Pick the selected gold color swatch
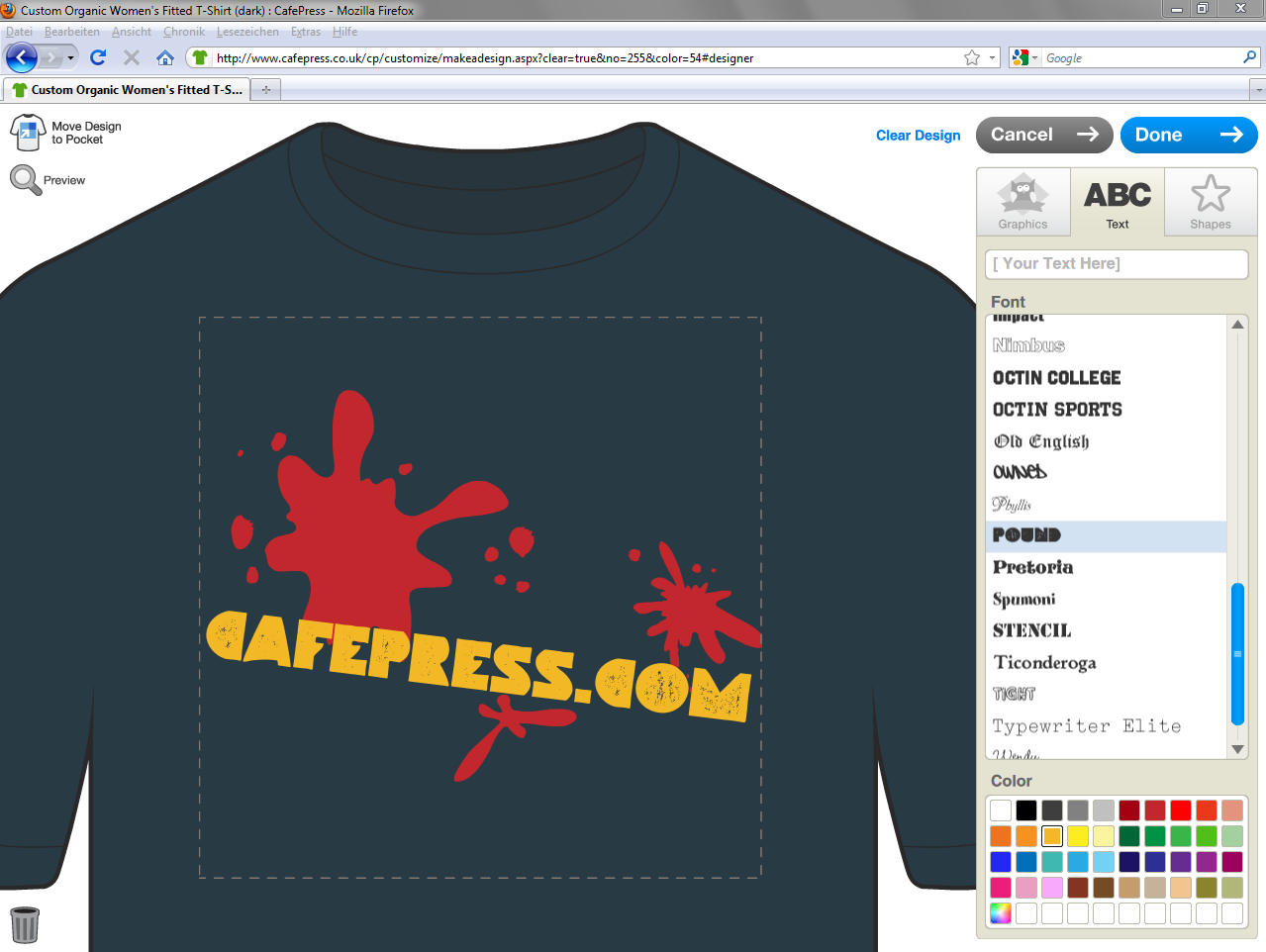 pos(1052,836)
